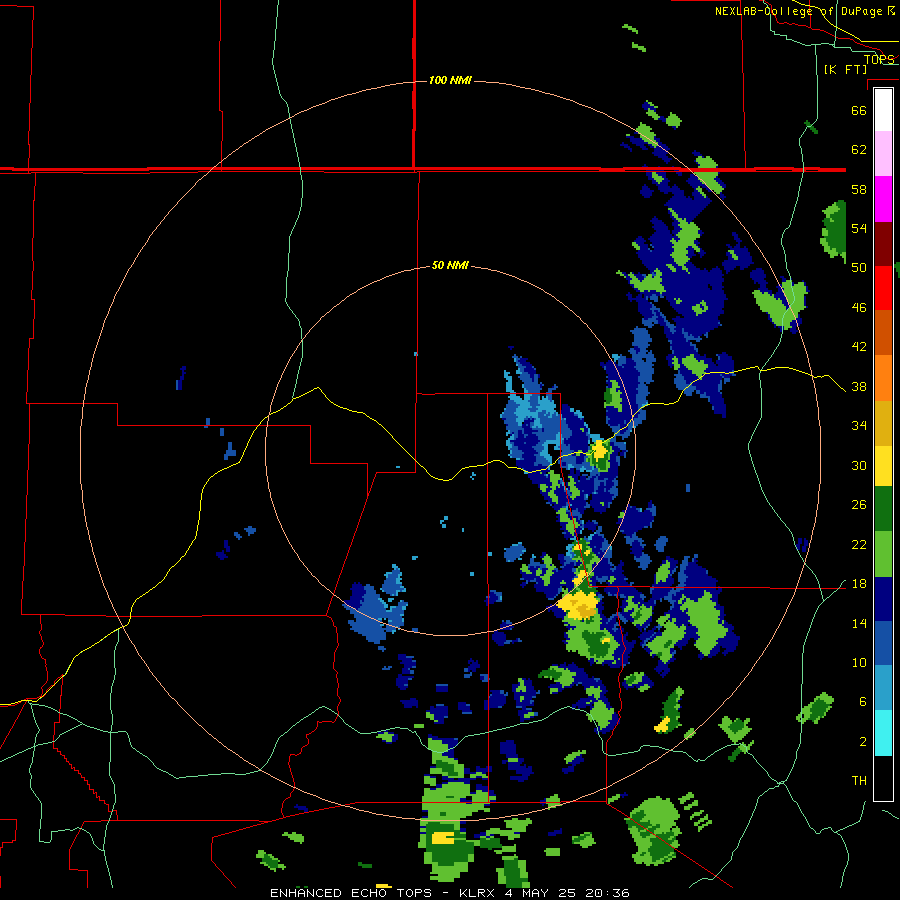Click the 50 value on the scale
The image size is (900, 900).
click(x=859, y=267)
